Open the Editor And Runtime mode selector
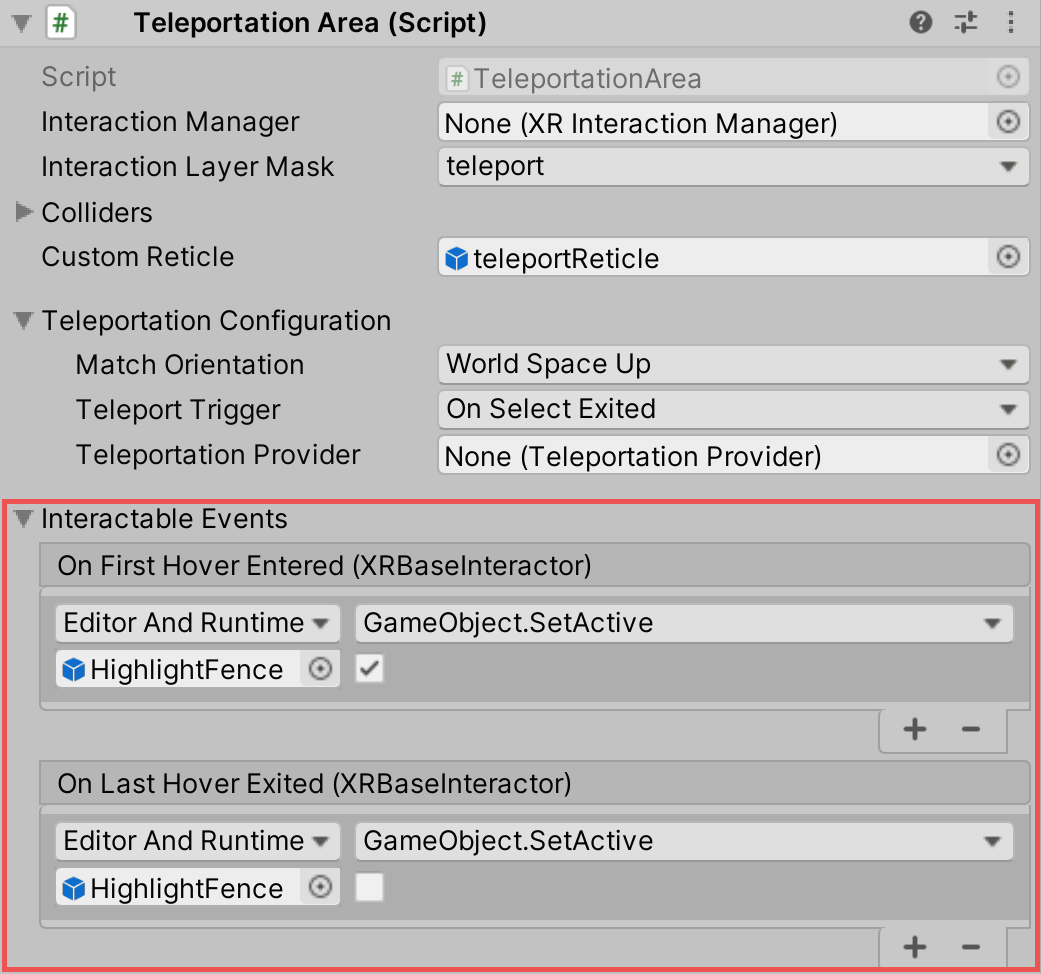1041x974 pixels. click(x=196, y=623)
